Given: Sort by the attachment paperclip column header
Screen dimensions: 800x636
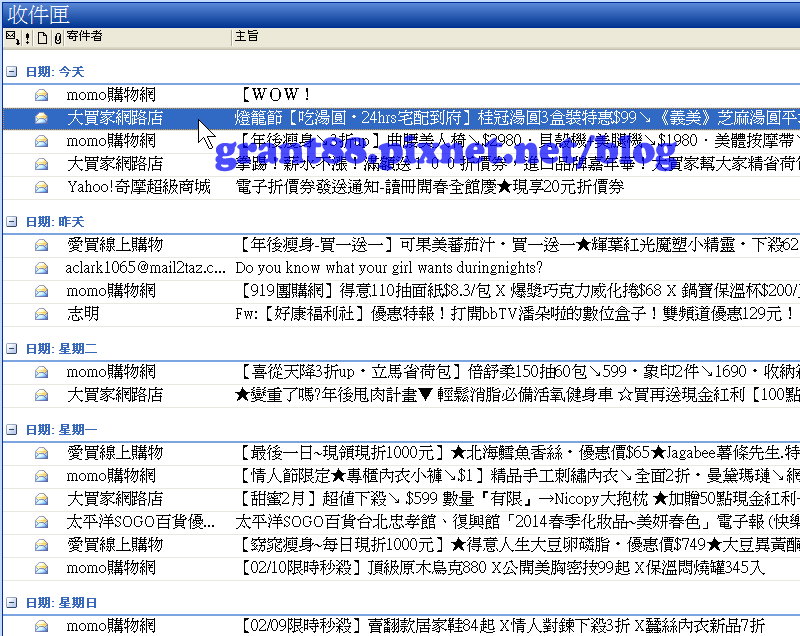Looking at the screenshot, I should tap(58, 37).
